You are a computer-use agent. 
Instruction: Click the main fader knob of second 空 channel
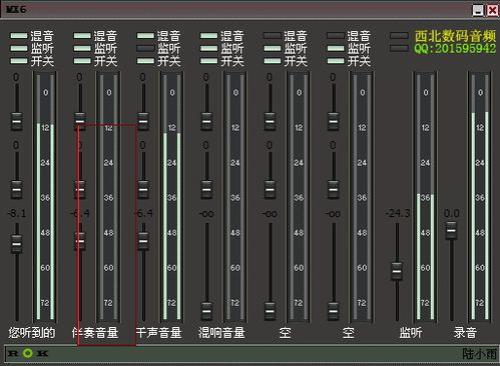333,311
